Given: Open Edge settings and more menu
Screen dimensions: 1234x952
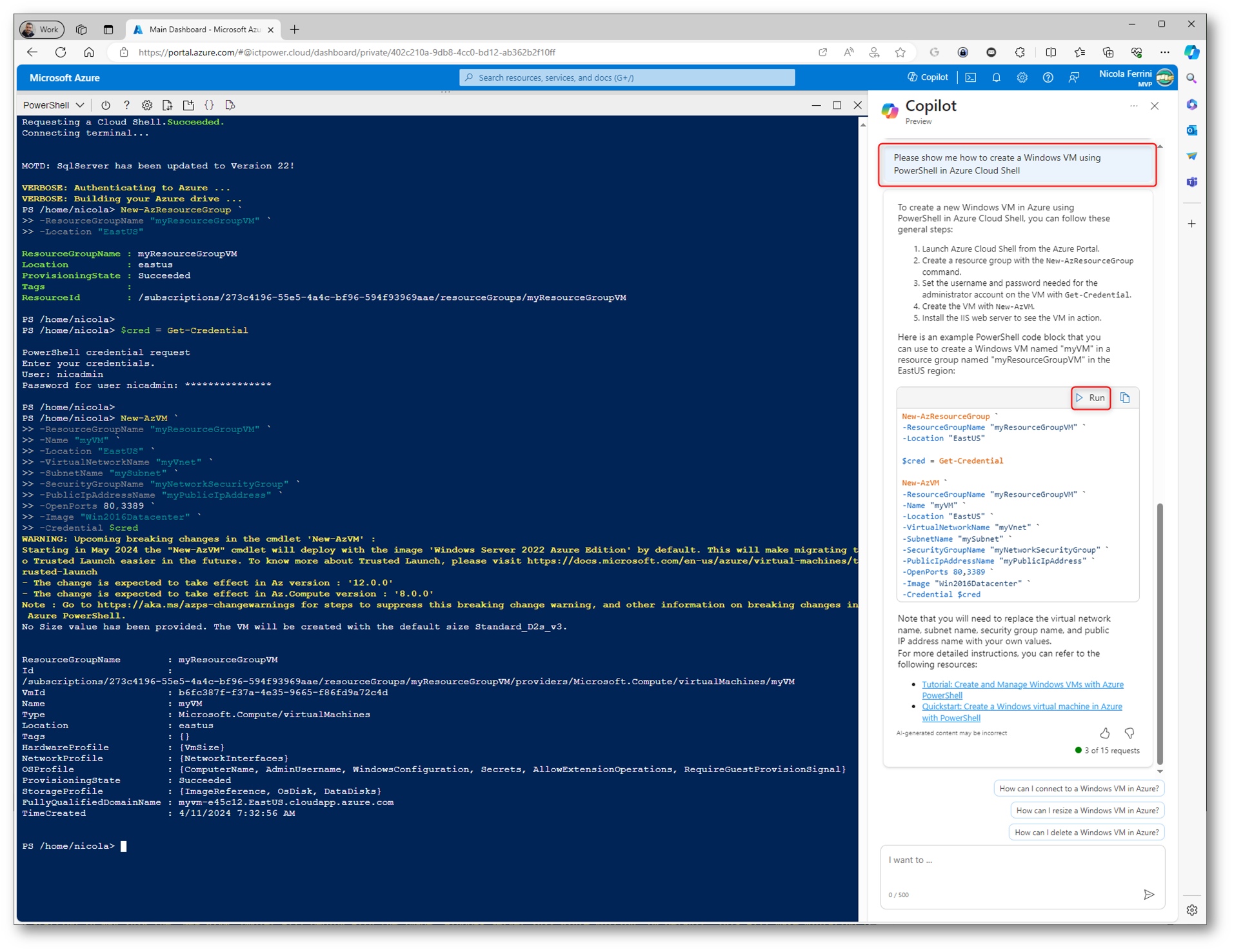Looking at the screenshot, I should [x=1164, y=52].
